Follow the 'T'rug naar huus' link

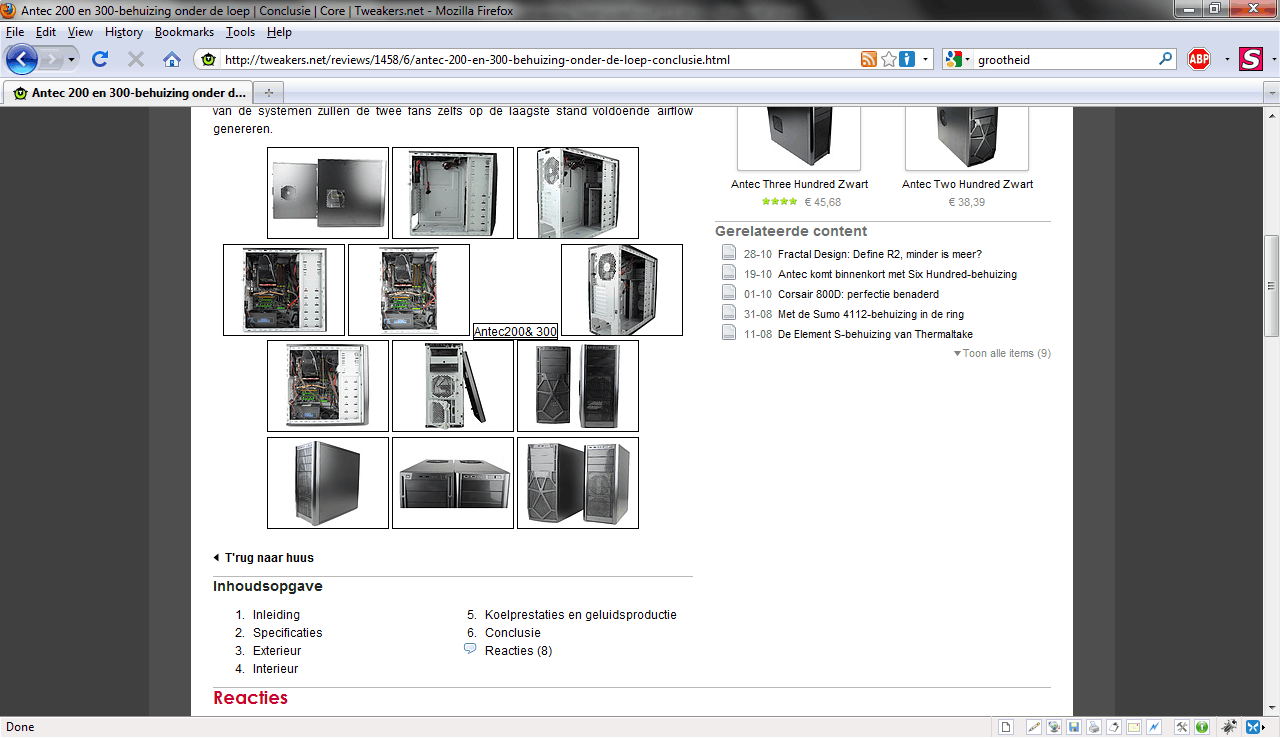coord(269,558)
